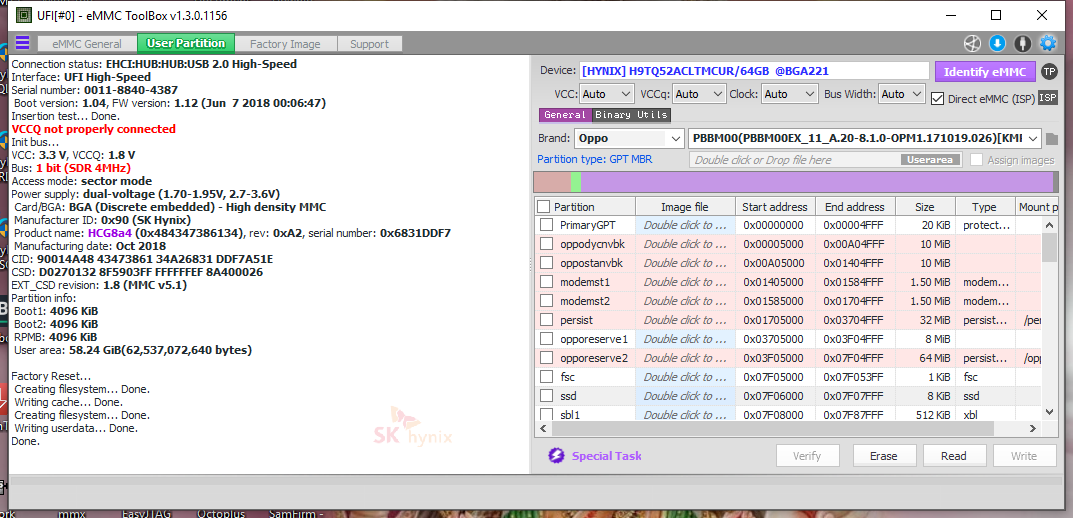The height and width of the screenshot is (518, 1073).
Task: Open the Clock dropdown
Action: point(790,94)
